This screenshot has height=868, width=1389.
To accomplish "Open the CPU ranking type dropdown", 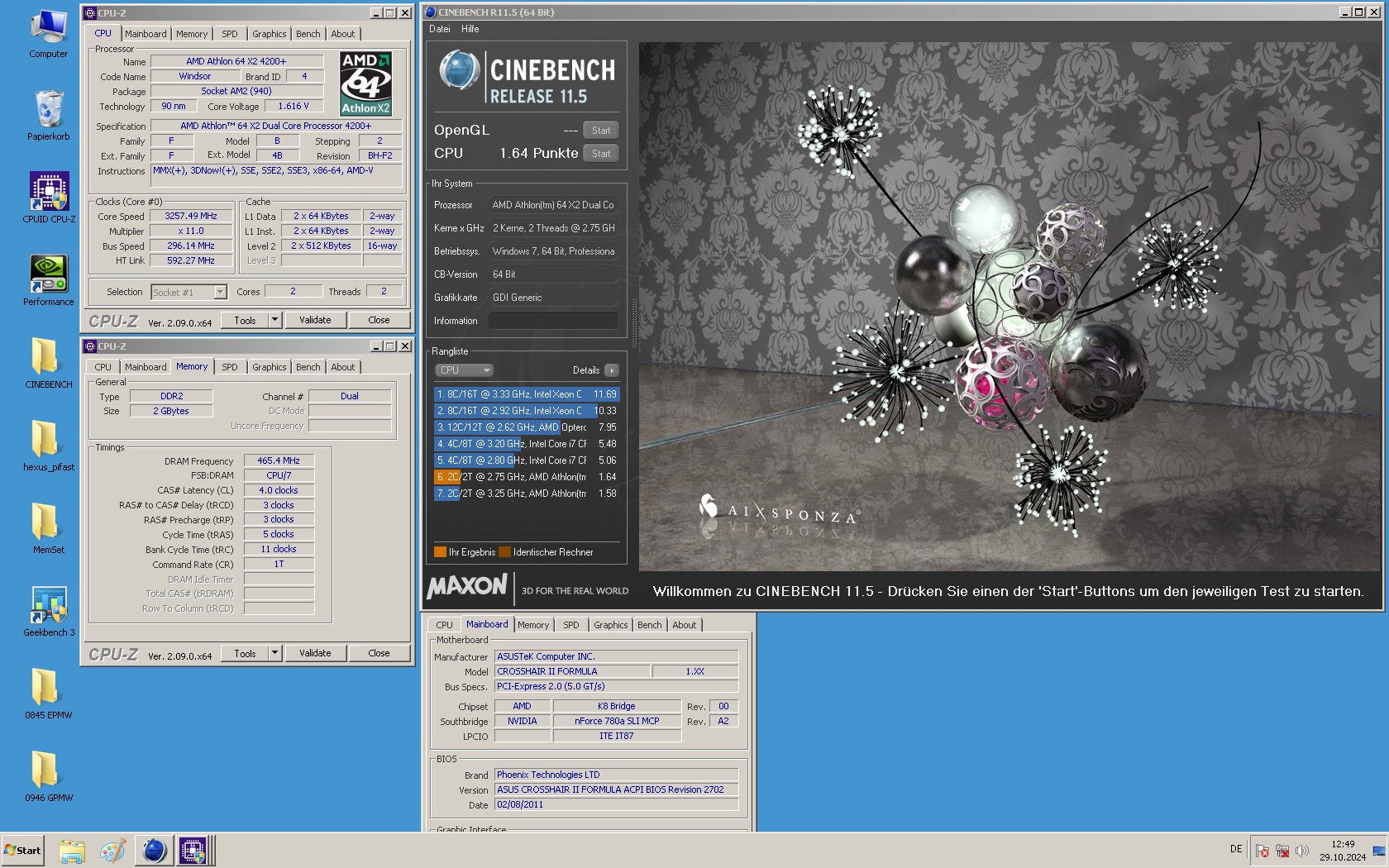I will click(464, 370).
